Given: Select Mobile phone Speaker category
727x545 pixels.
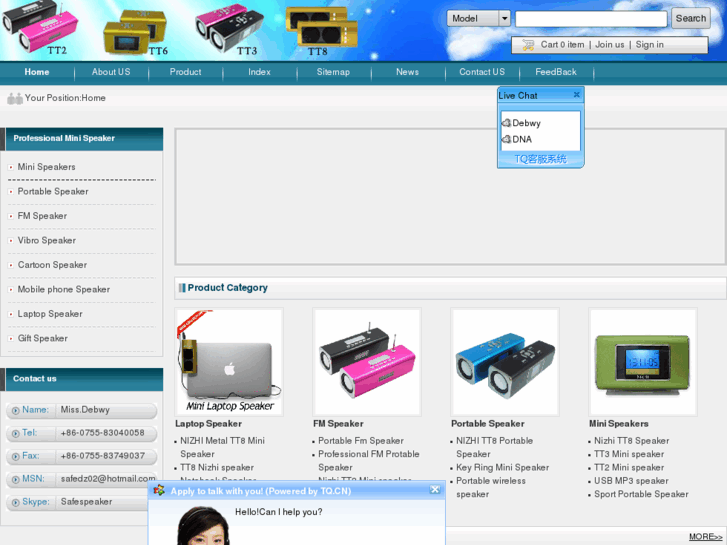Looking at the screenshot, I should pyautogui.click(x=64, y=289).
